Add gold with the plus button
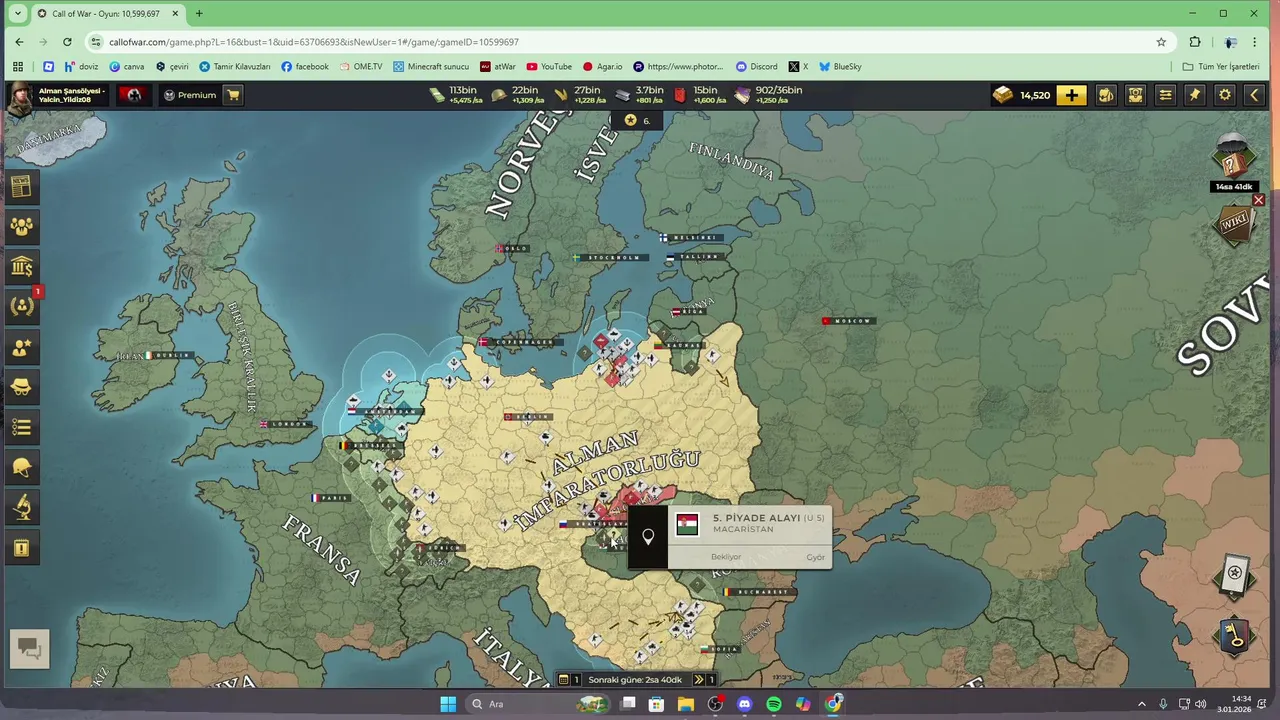 [x=1071, y=95]
